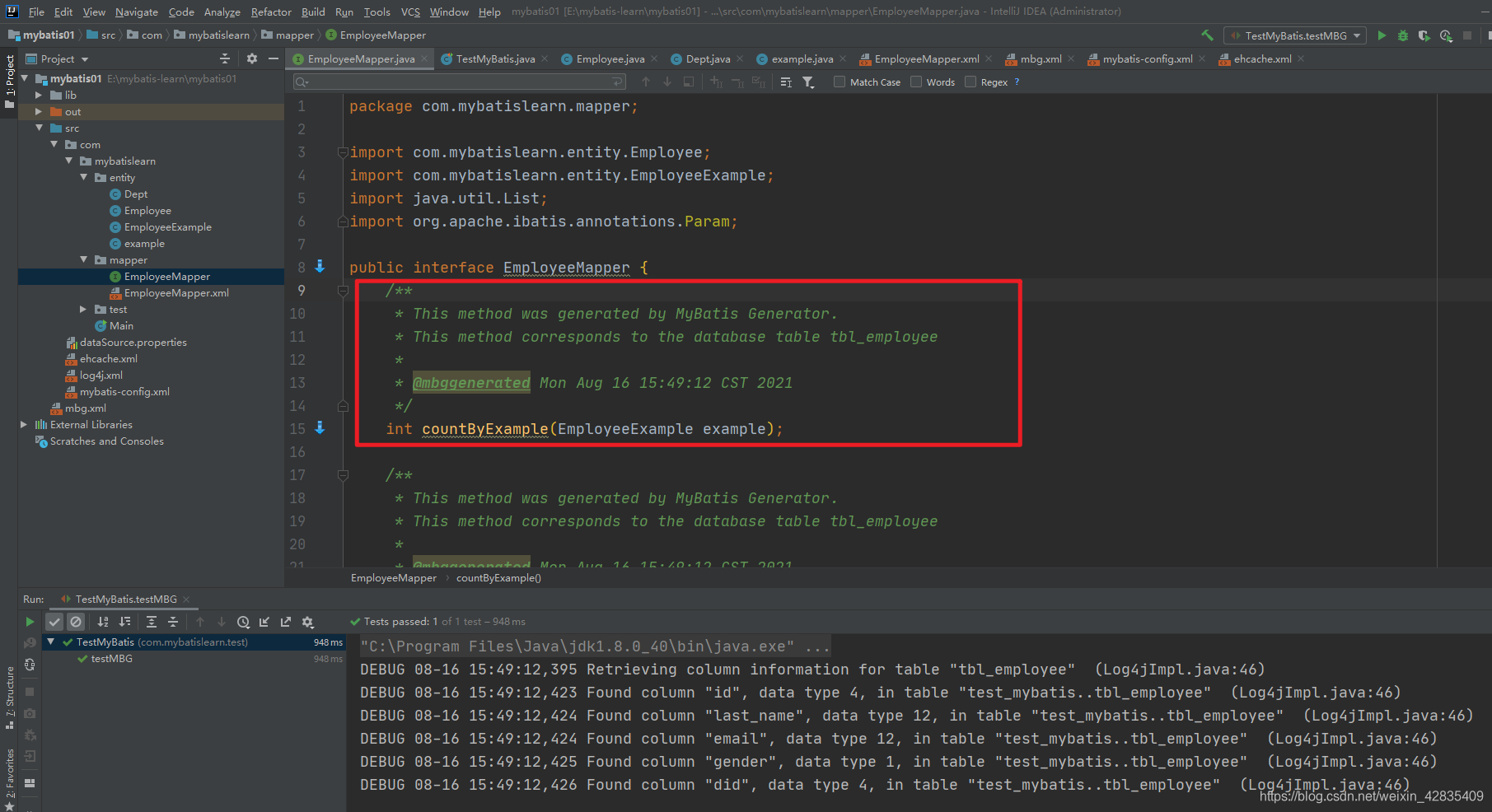The height and width of the screenshot is (812, 1492).
Task: Start debugging with the green bug icon
Action: pyautogui.click(x=1403, y=35)
